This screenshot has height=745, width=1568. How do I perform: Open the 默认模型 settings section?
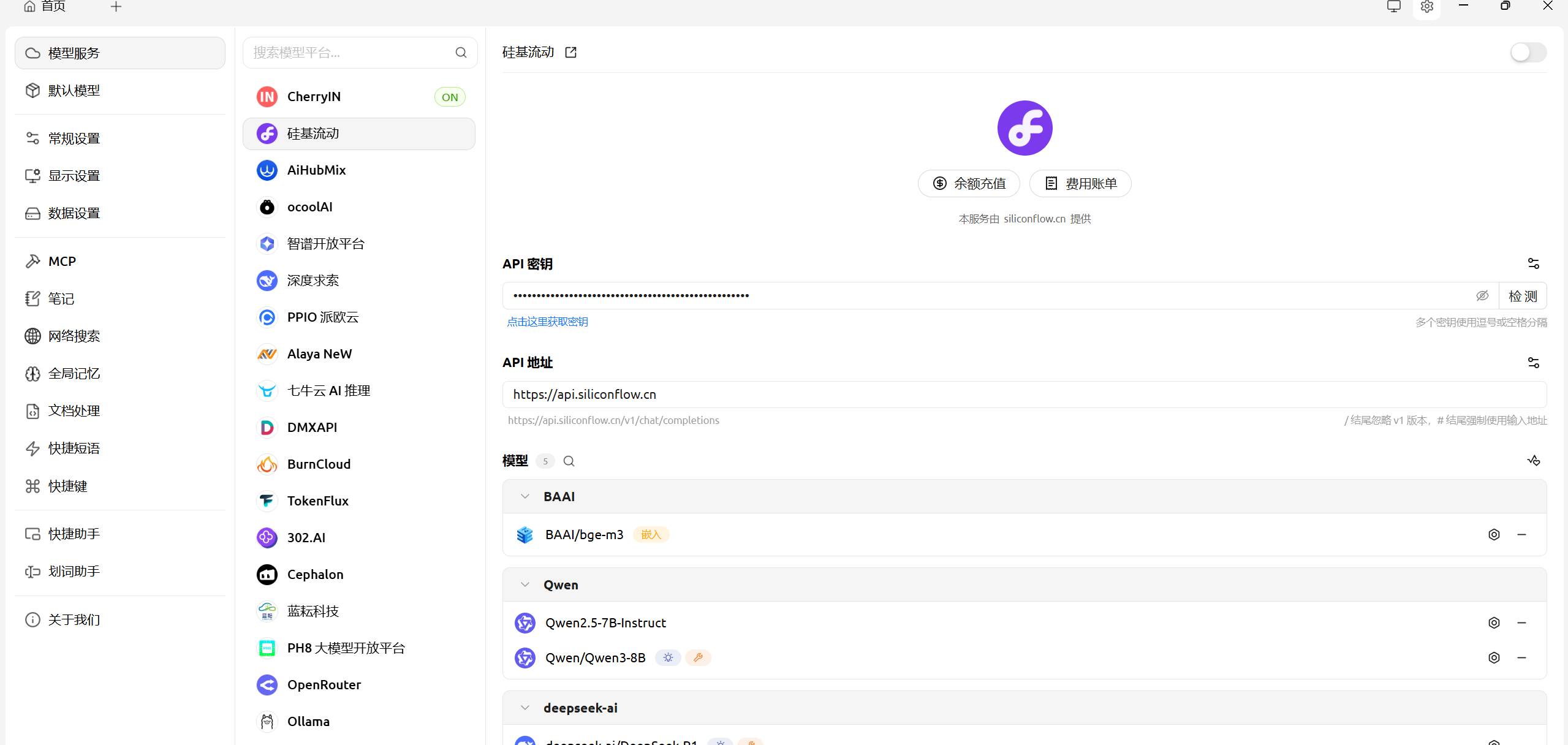pyautogui.click(x=120, y=91)
